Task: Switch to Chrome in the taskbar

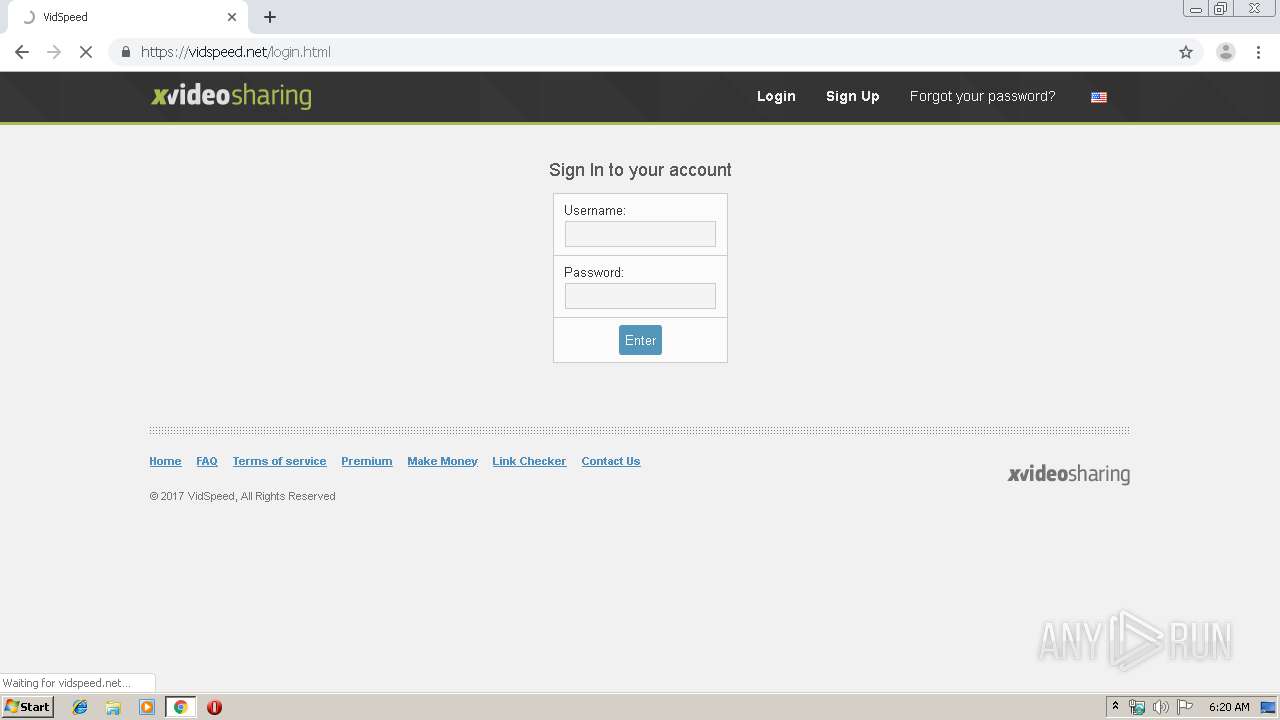Action: pos(180,707)
